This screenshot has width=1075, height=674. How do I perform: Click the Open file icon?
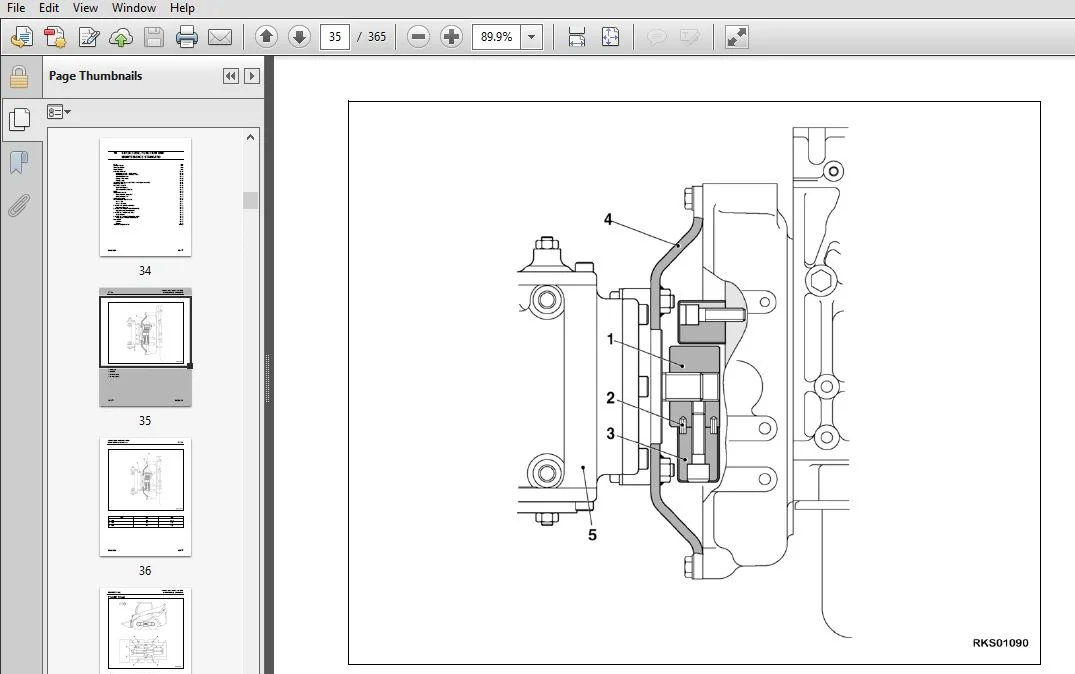tap(22, 37)
